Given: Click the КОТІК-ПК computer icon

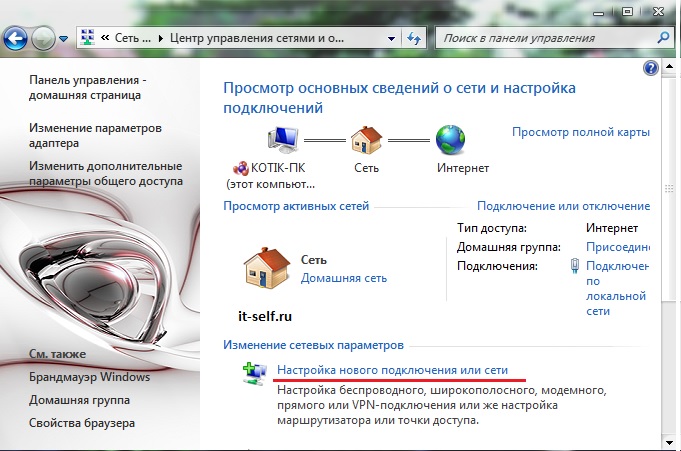Looking at the screenshot, I should click(283, 138).
